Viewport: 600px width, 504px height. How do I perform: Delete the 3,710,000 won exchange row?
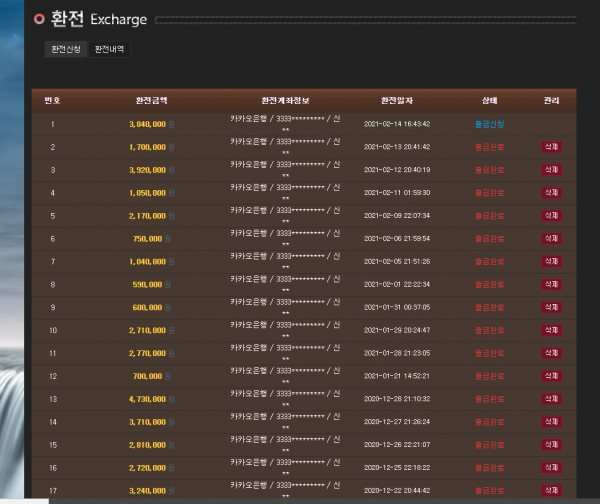pyautogui.click(x=551, y=422)
